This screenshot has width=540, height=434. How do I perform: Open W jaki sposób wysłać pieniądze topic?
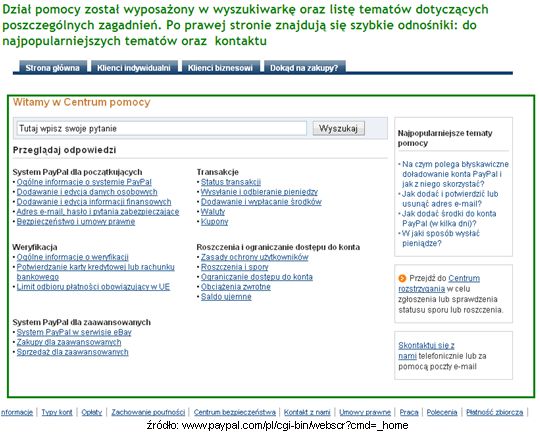tap(440, 238)
